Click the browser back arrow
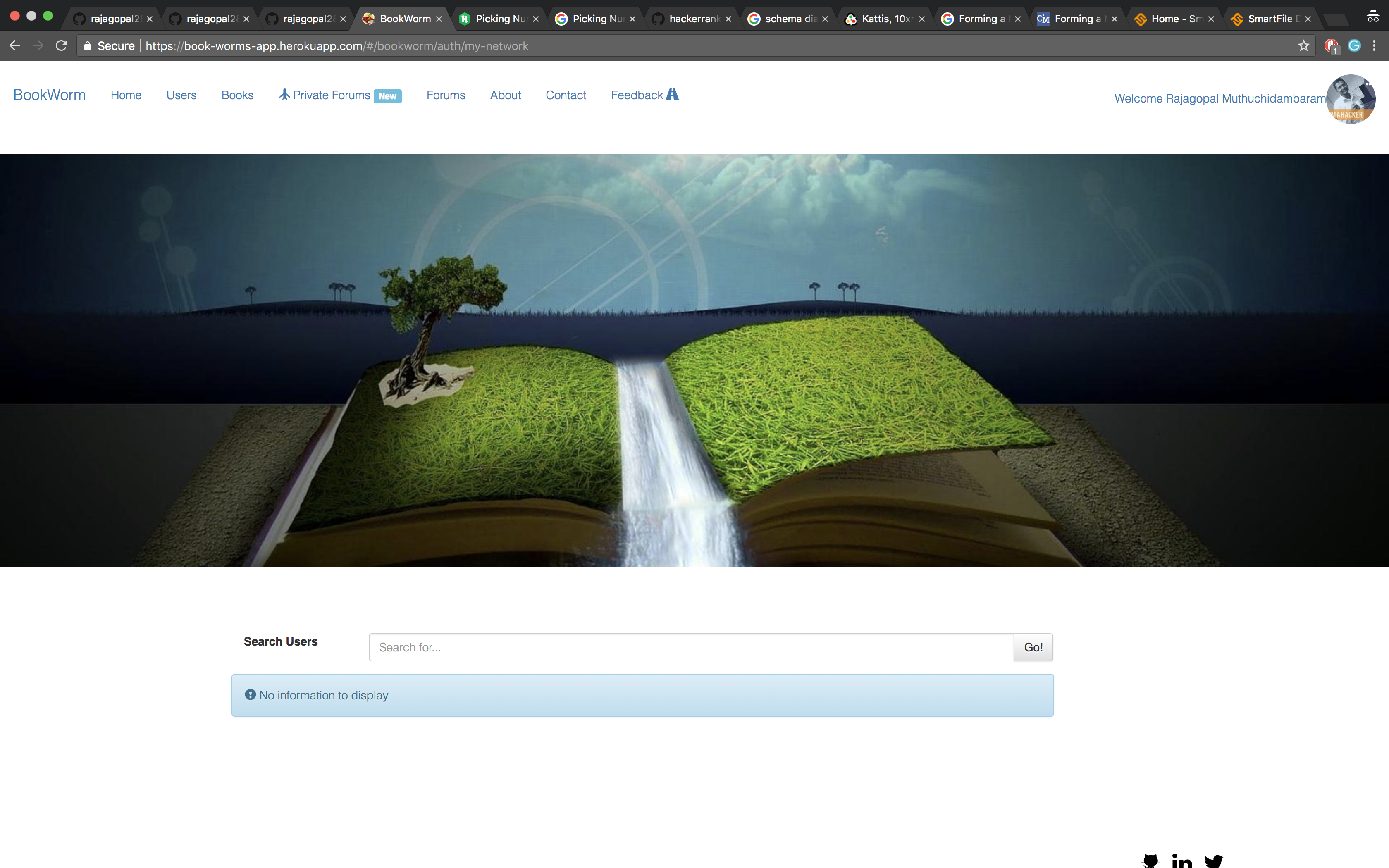This screenshot has height=868, width=1389. coord(15,45)
